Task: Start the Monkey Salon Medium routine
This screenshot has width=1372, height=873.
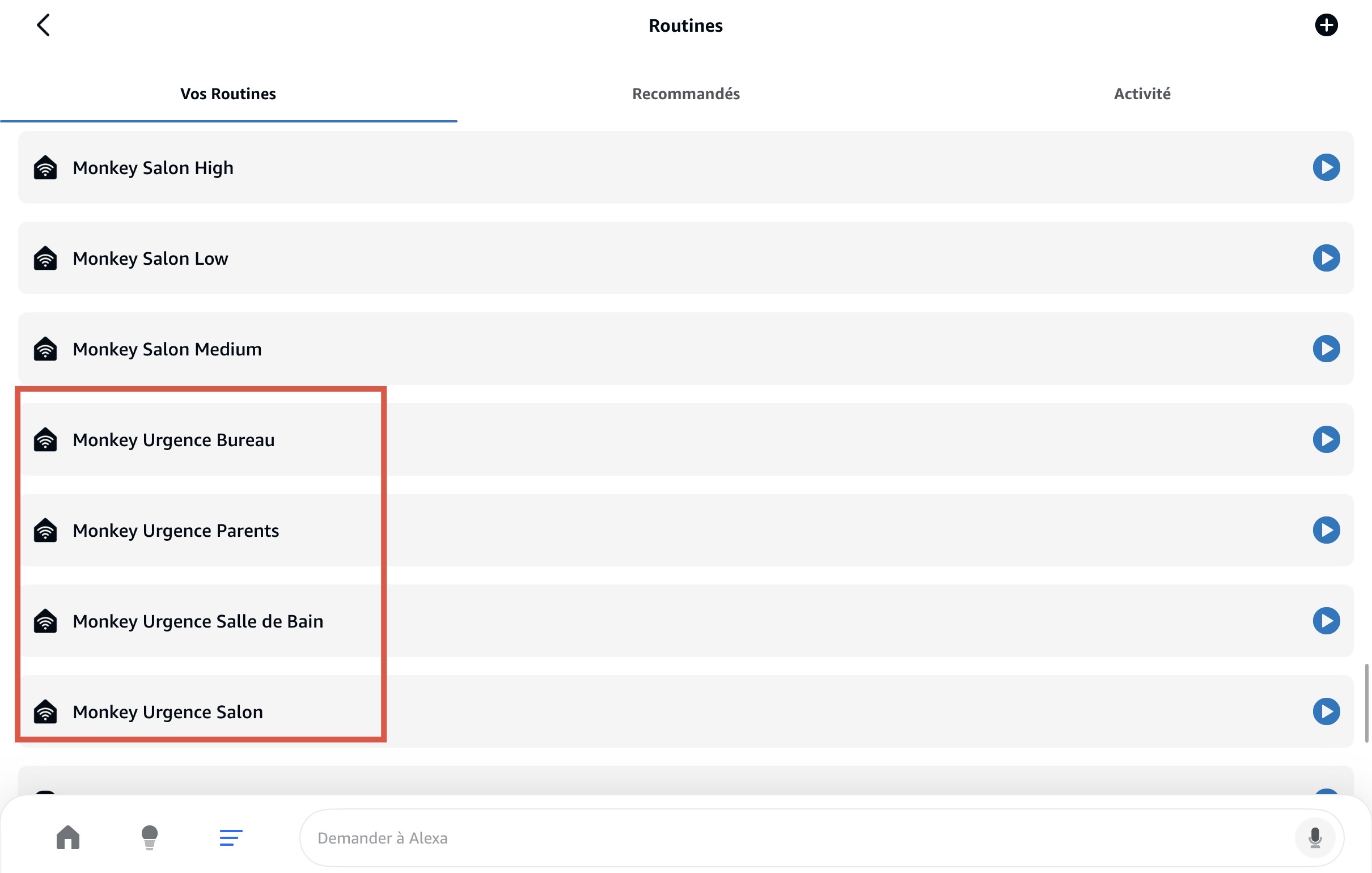Action: click(x=1326, y=349)
